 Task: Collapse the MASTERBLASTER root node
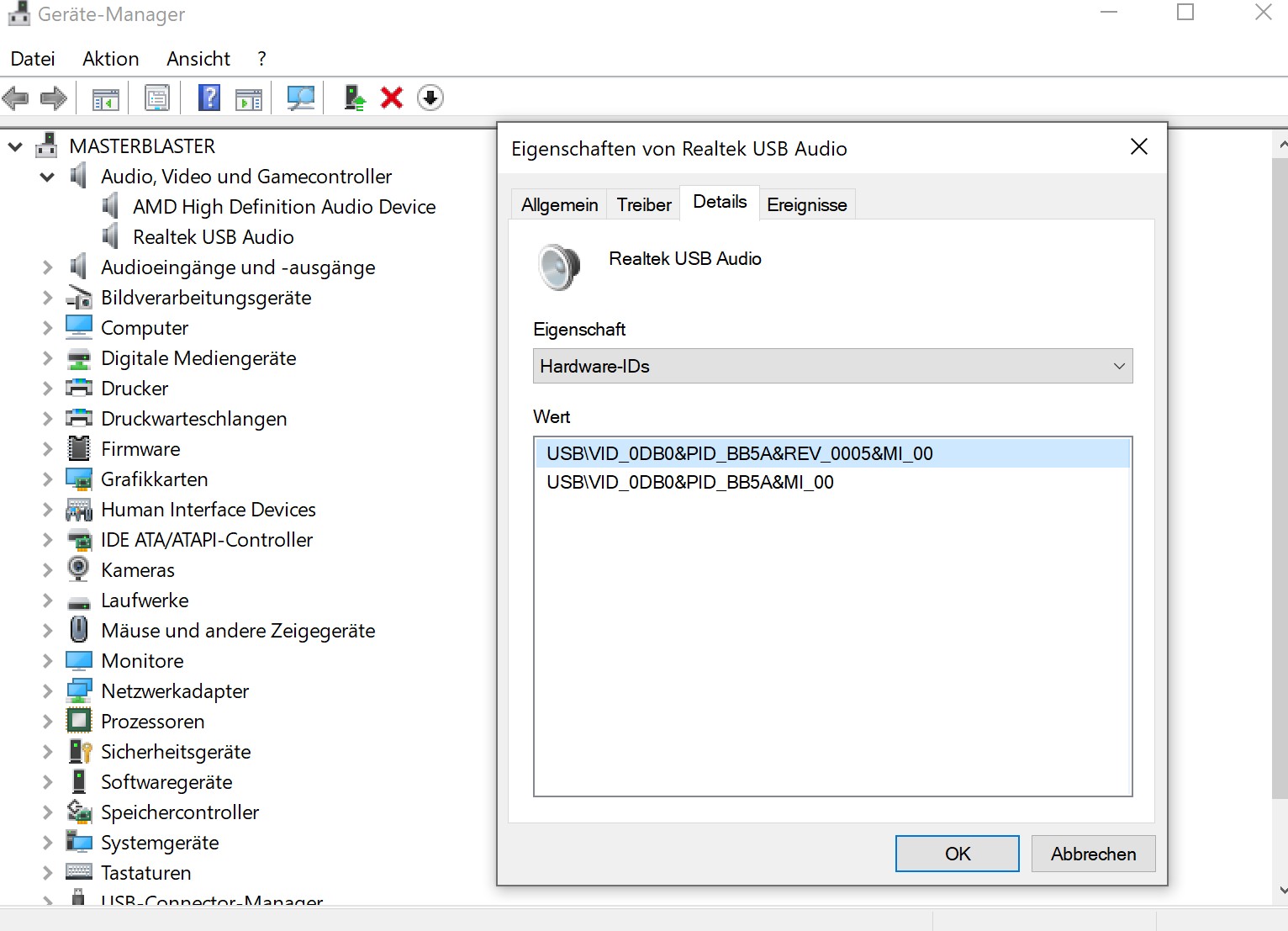(x=15, y=146)
